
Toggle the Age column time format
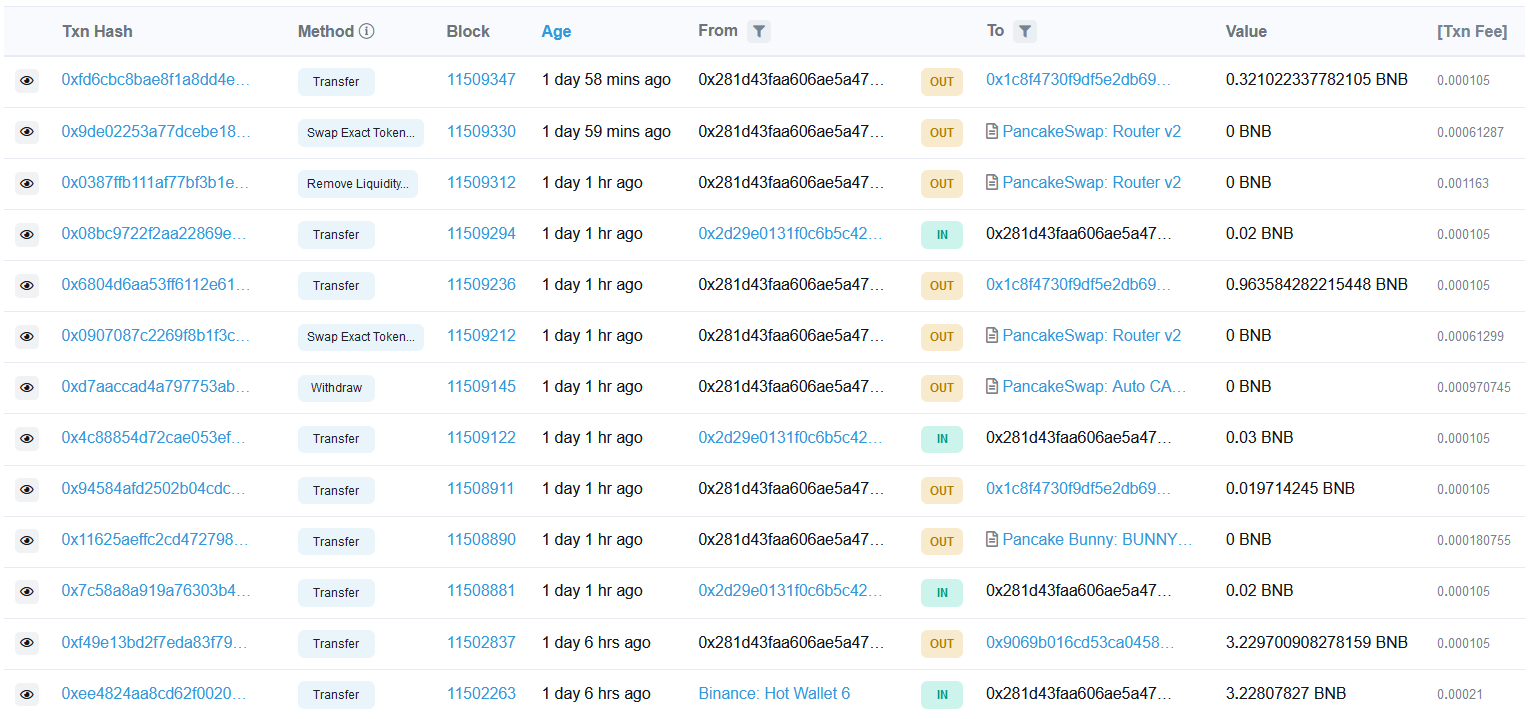click(556, 31)
